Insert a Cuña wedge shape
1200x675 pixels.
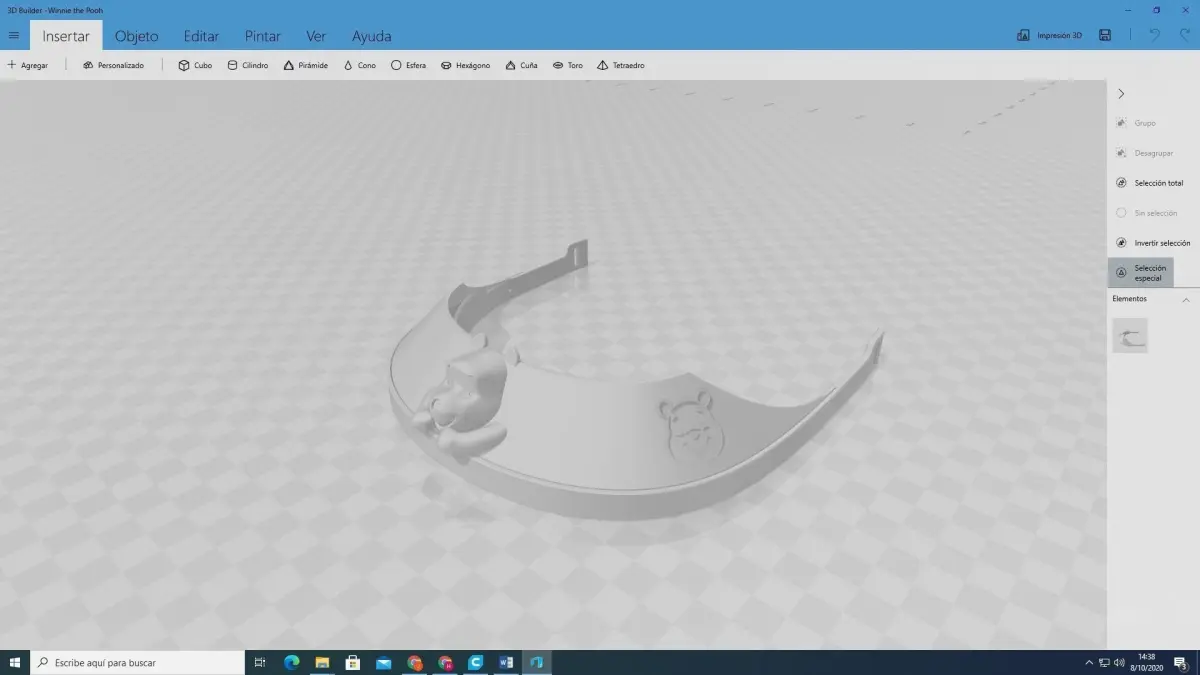[x=521, y=65]
